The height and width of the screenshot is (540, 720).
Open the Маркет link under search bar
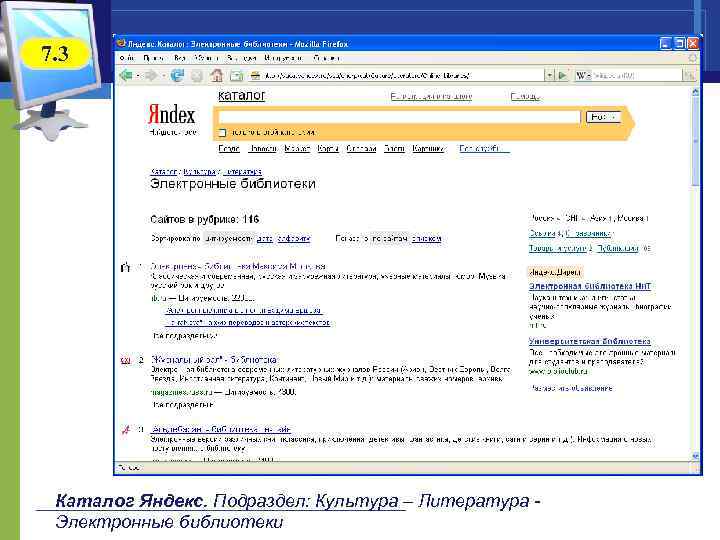pos(297,149)
